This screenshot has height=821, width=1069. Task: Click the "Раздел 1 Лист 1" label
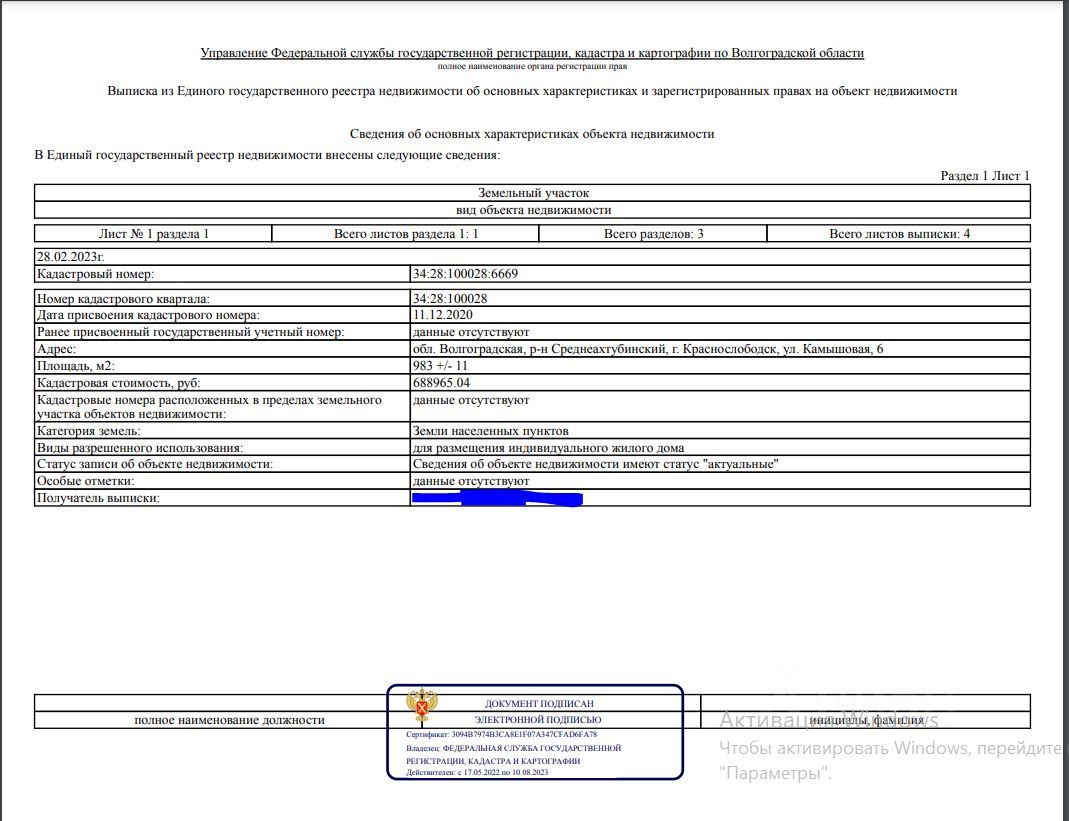(985, 176)
